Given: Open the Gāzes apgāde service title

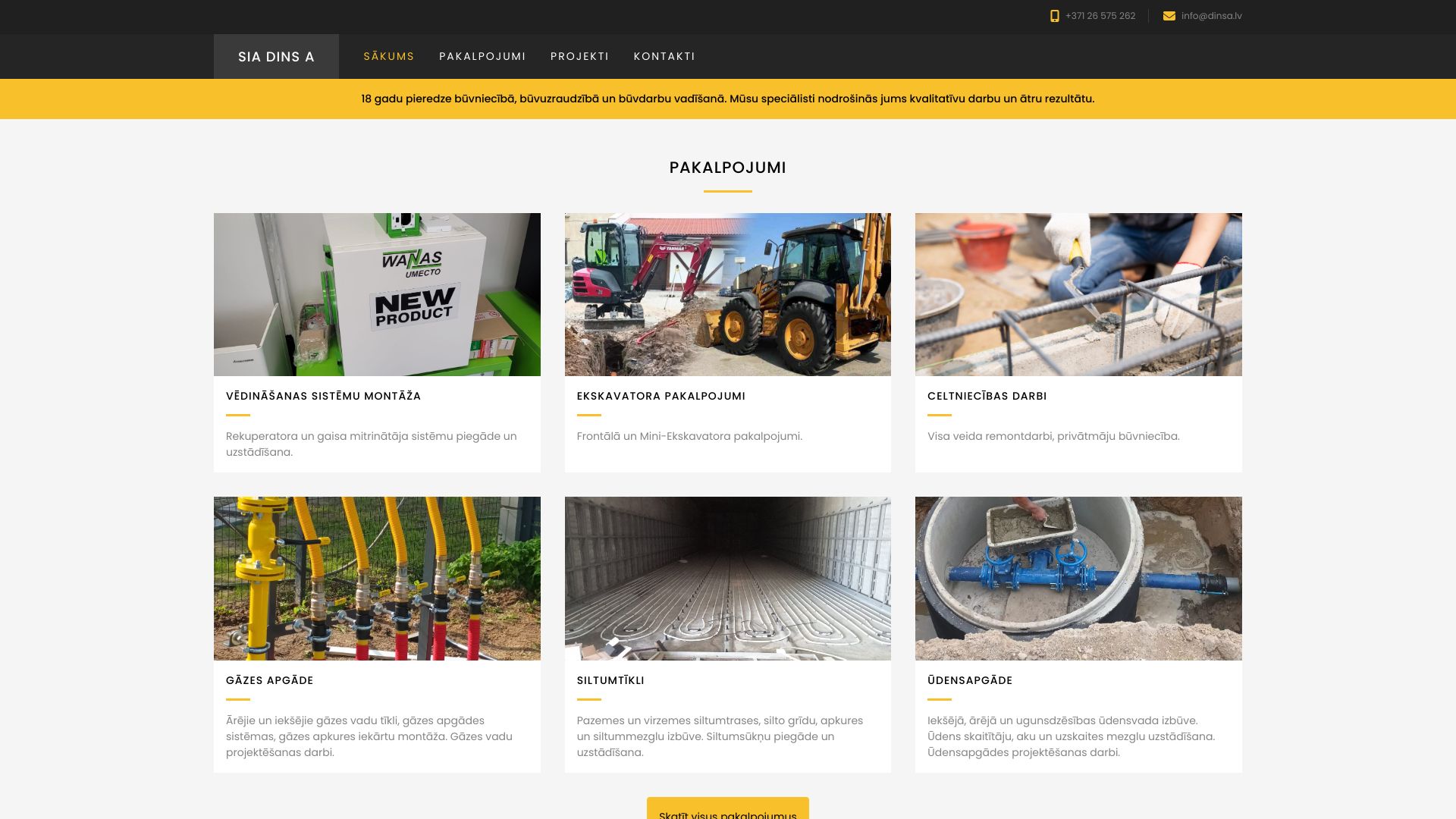Looking at the screenshot, I should [269, 680].
